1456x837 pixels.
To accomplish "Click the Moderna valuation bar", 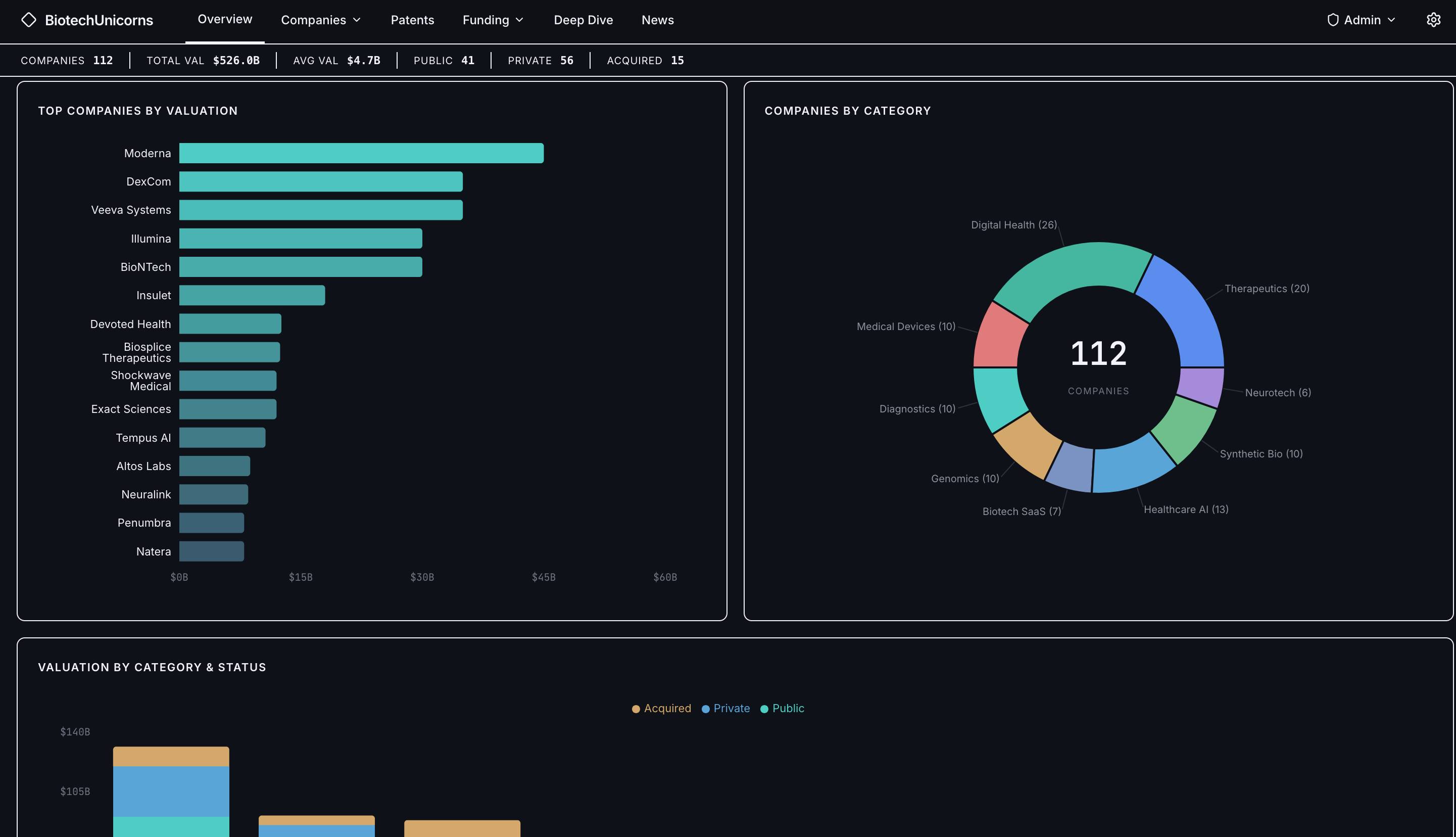I will pos(361,153).
